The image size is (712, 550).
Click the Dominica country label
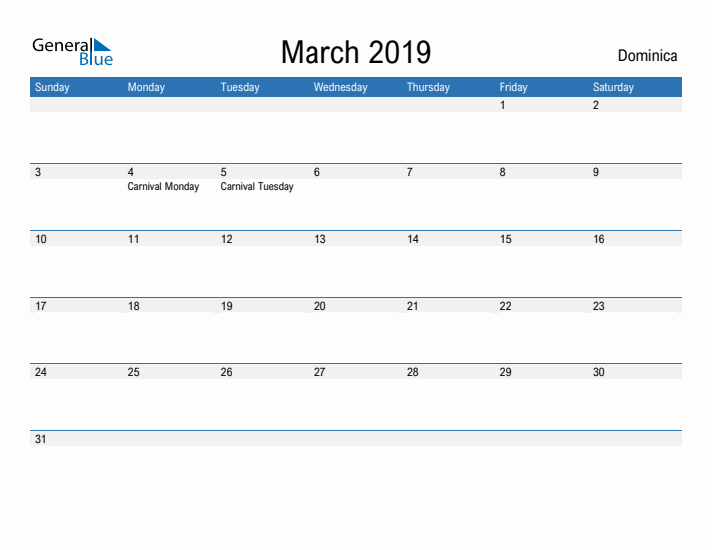(x=647, y=56)
